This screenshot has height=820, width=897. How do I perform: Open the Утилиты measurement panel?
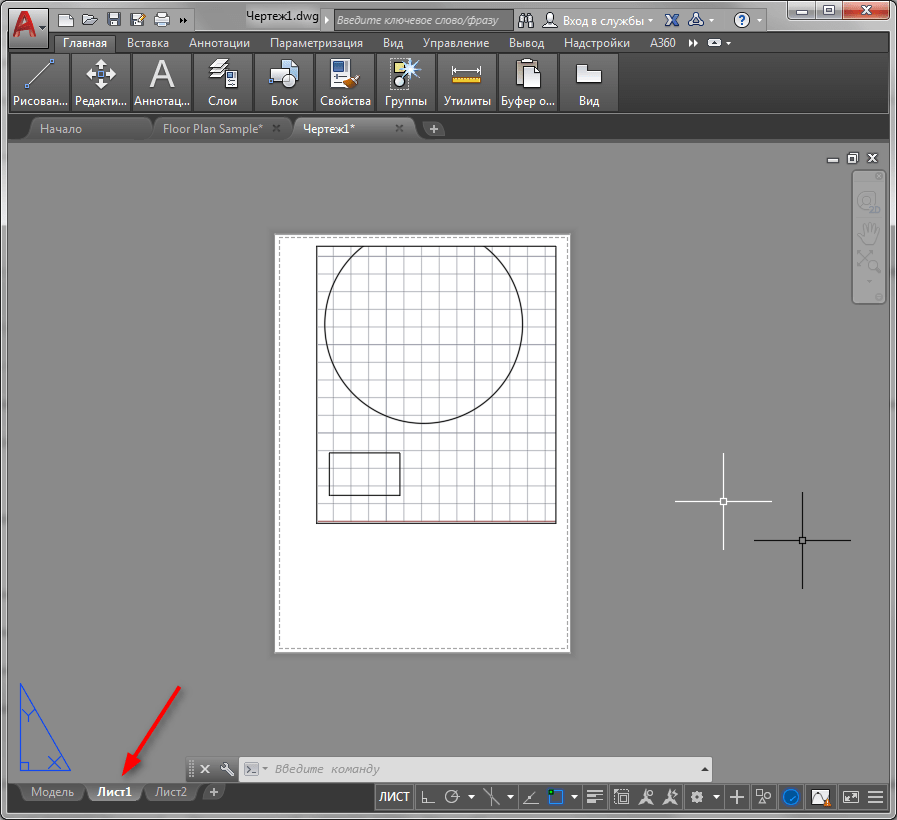click(x=467, y=82)
